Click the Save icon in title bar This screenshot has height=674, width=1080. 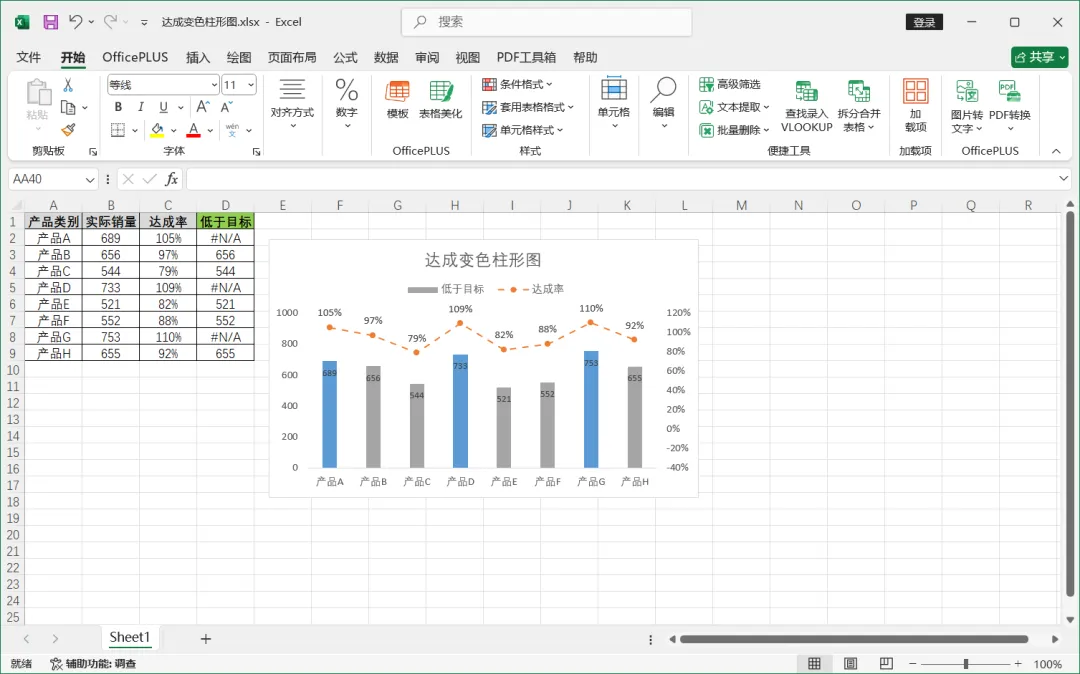coord(50,22)
